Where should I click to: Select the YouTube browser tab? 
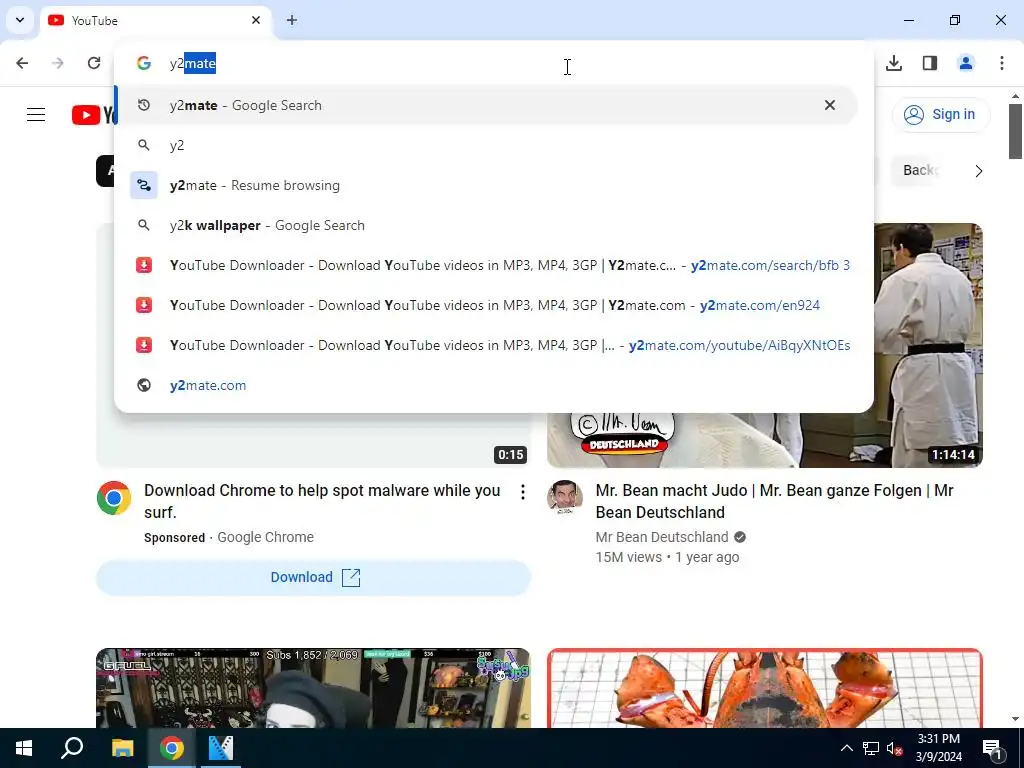(155, 20)
